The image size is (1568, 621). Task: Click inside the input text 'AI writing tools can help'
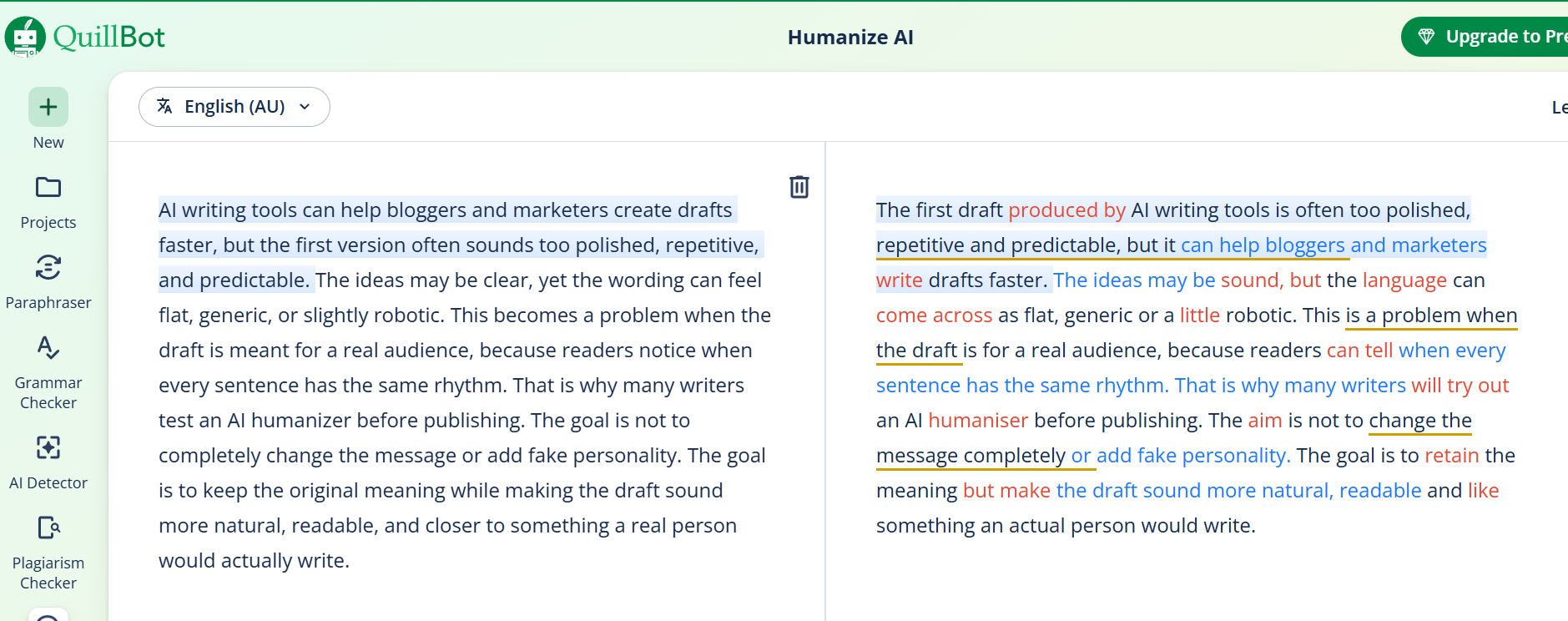pos(270,210)
